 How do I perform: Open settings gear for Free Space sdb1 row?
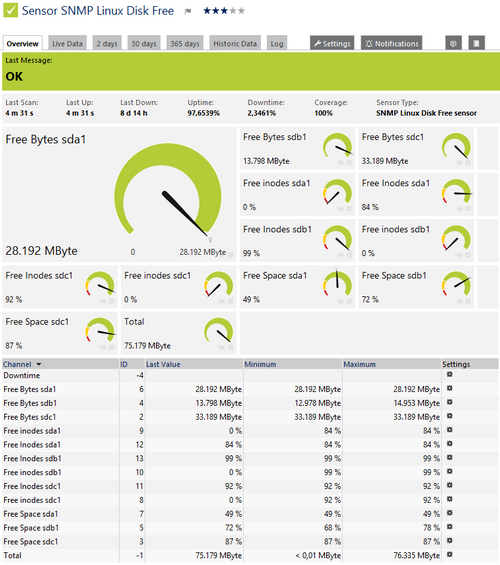(x=450, y=527)
